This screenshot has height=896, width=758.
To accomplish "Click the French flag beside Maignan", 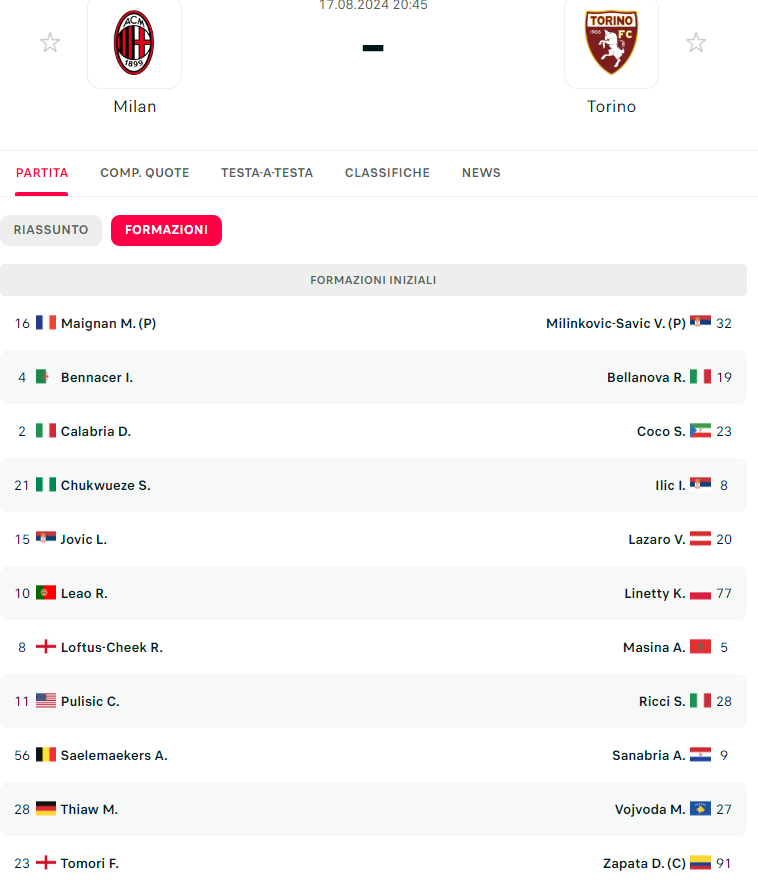I will 46,323.
